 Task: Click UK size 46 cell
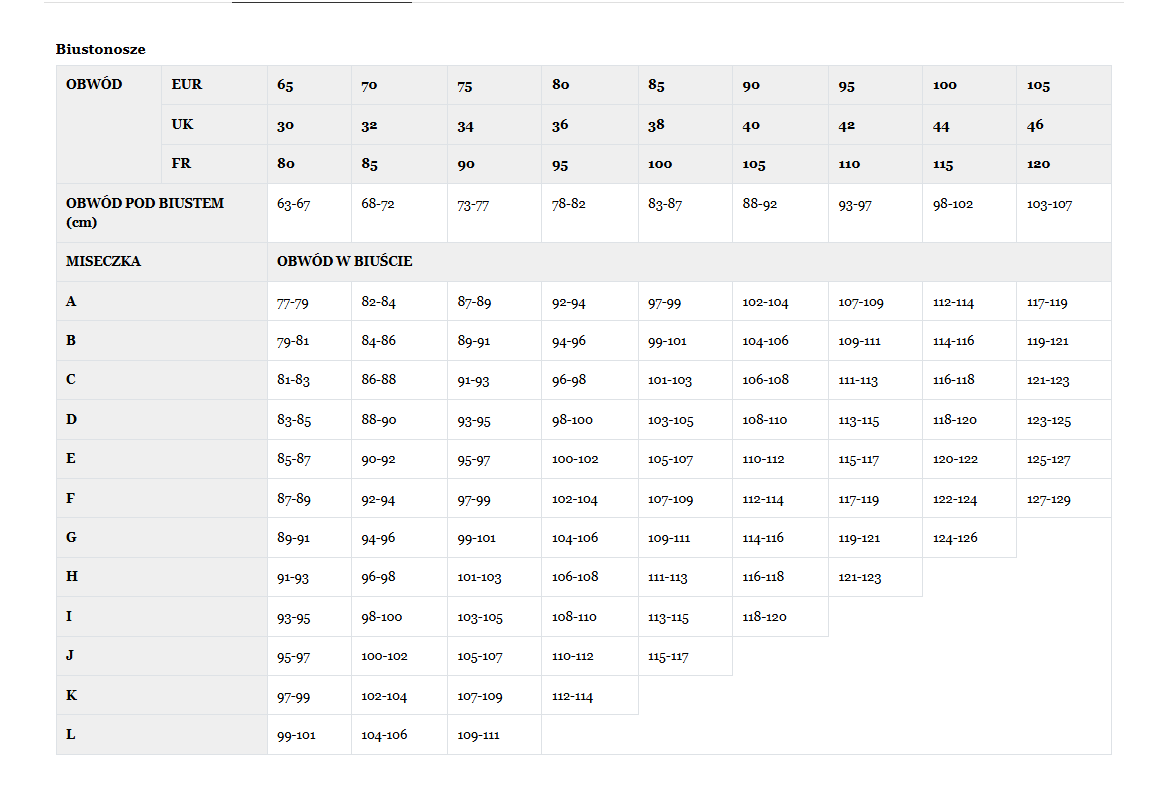1035,125
